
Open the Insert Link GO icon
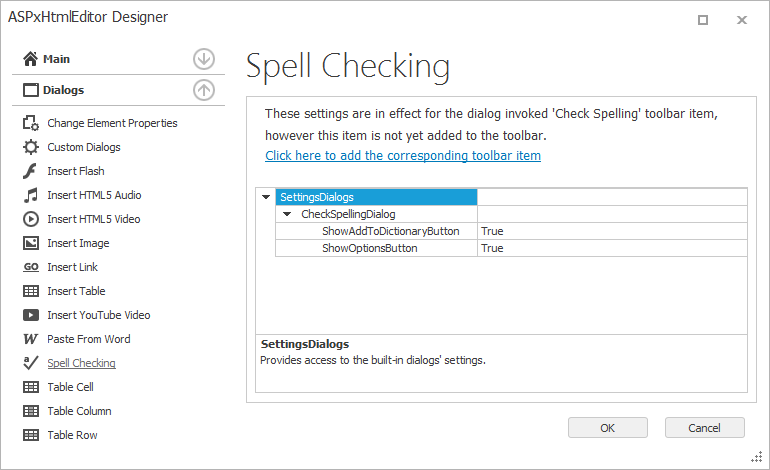pyautogui.click(x=30, y=267)
